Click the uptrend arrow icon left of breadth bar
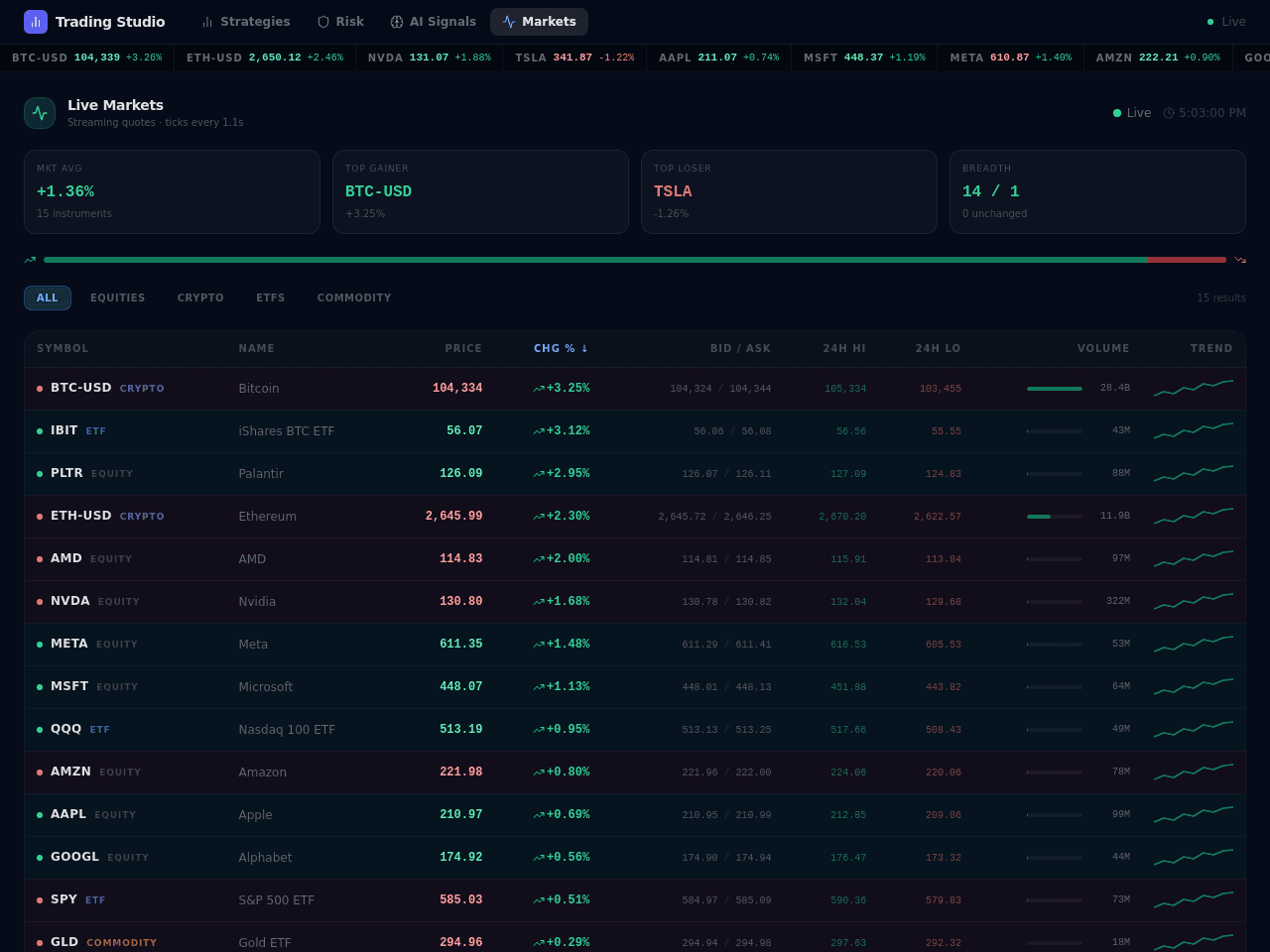 coord(30,260)
